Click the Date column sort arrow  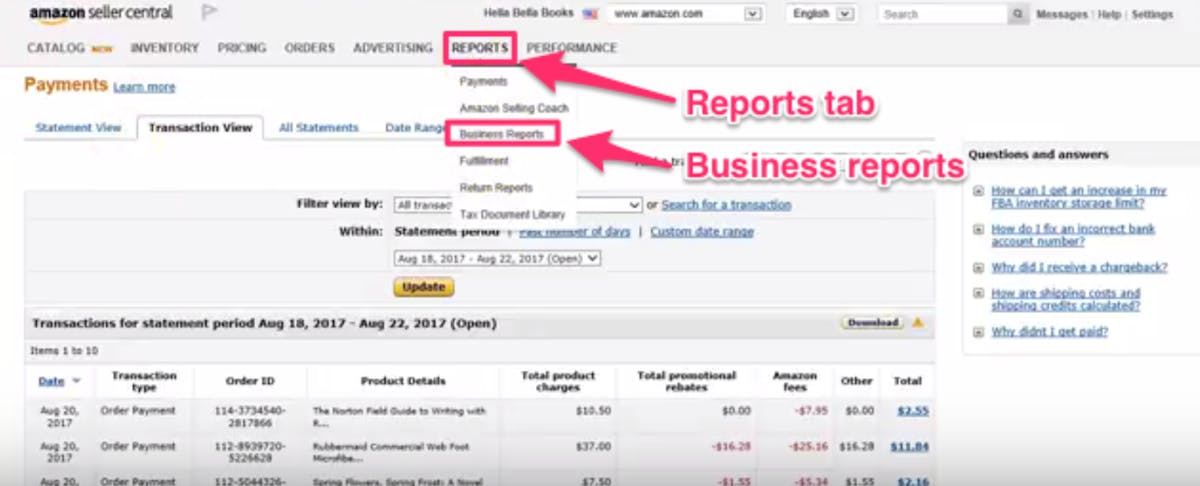pyautogui.click(x=76, y=381)
